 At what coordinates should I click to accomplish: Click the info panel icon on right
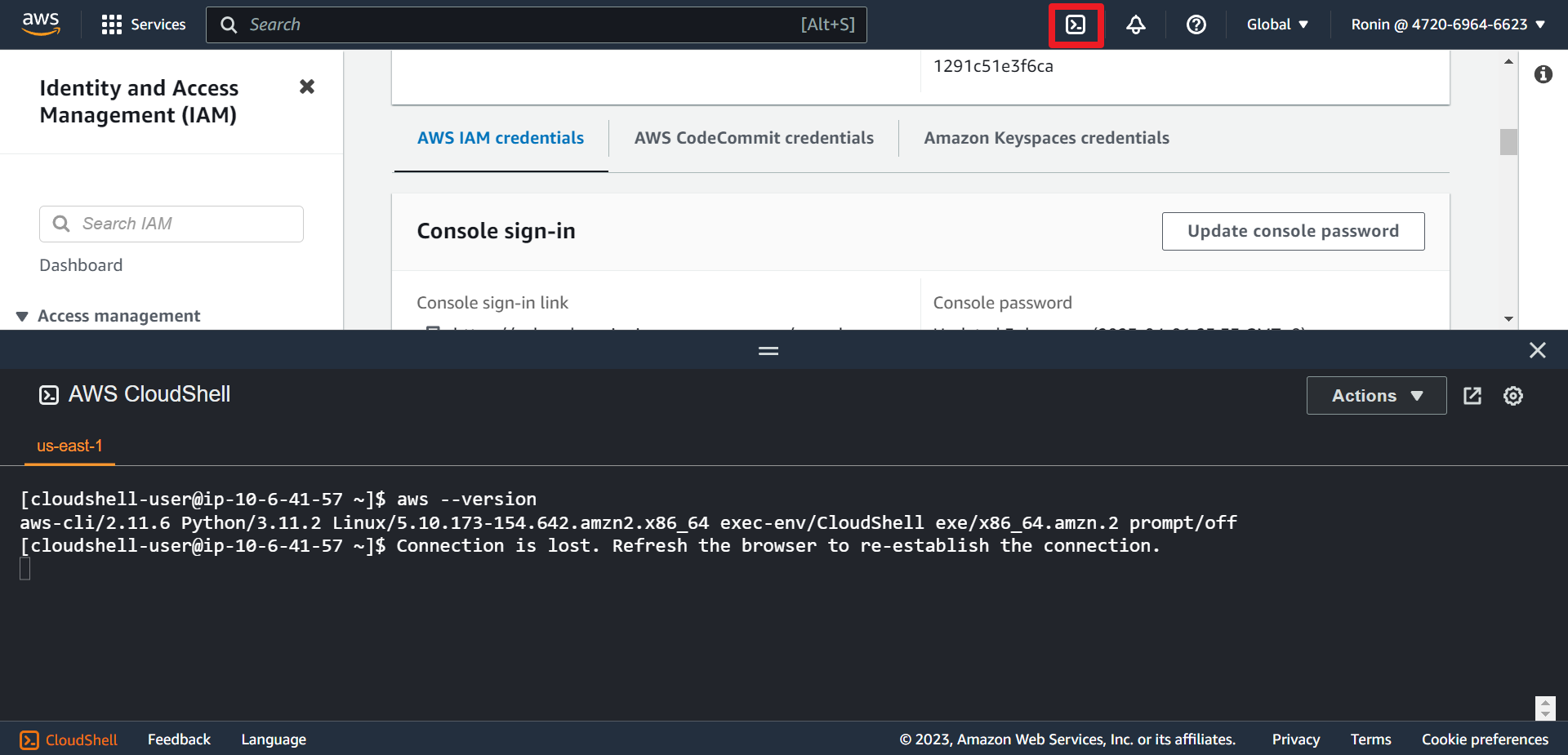pyautogui.click(x=1543, y=74)
